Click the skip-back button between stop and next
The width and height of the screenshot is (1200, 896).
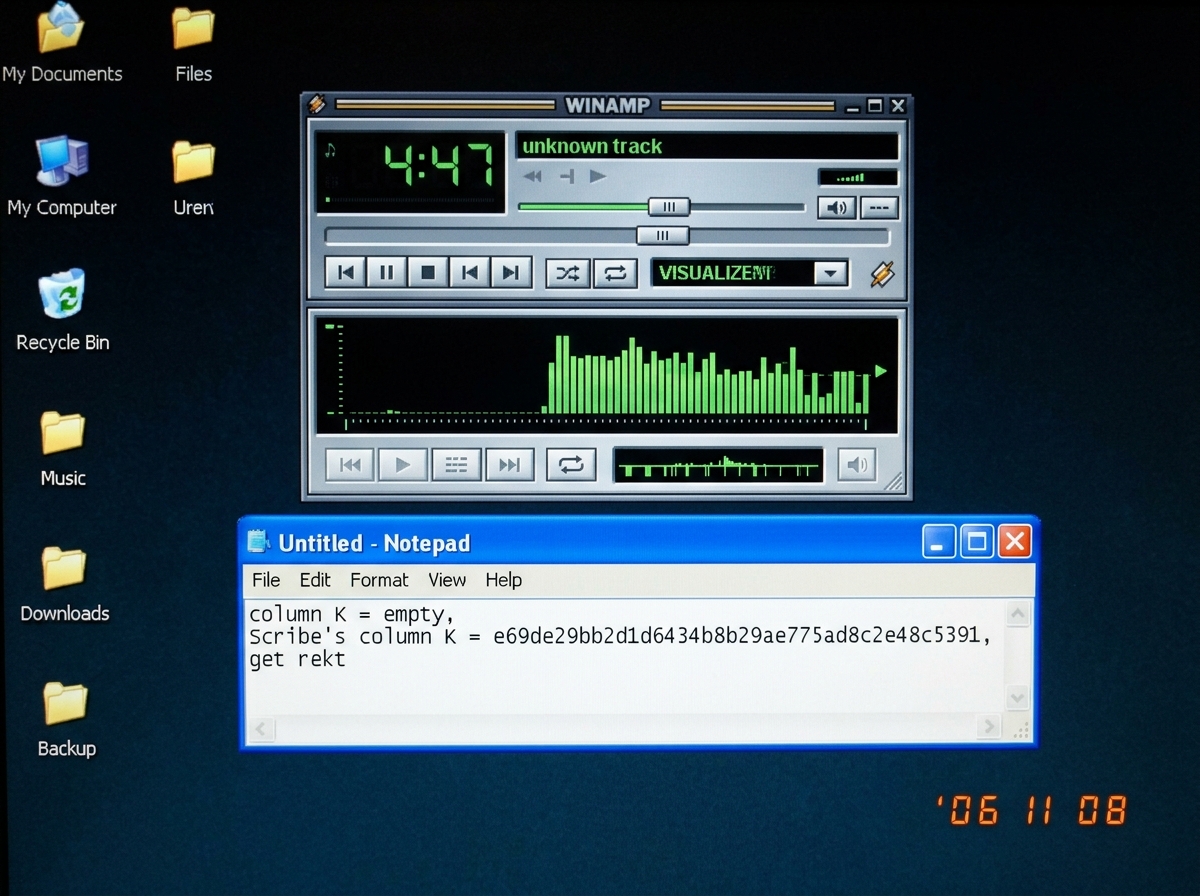pos(468,272)
